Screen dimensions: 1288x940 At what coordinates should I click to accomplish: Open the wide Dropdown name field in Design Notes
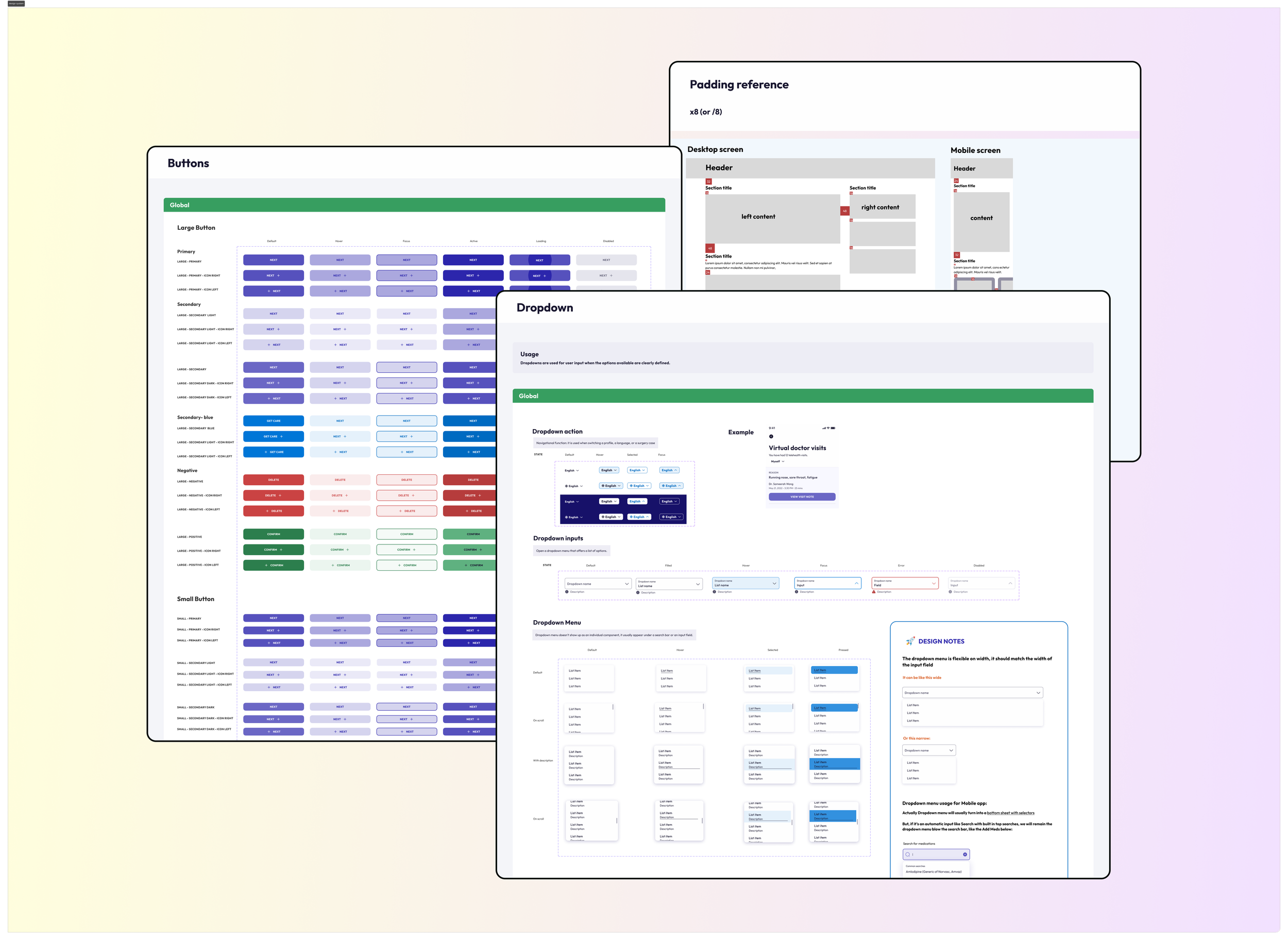(972, 692)
